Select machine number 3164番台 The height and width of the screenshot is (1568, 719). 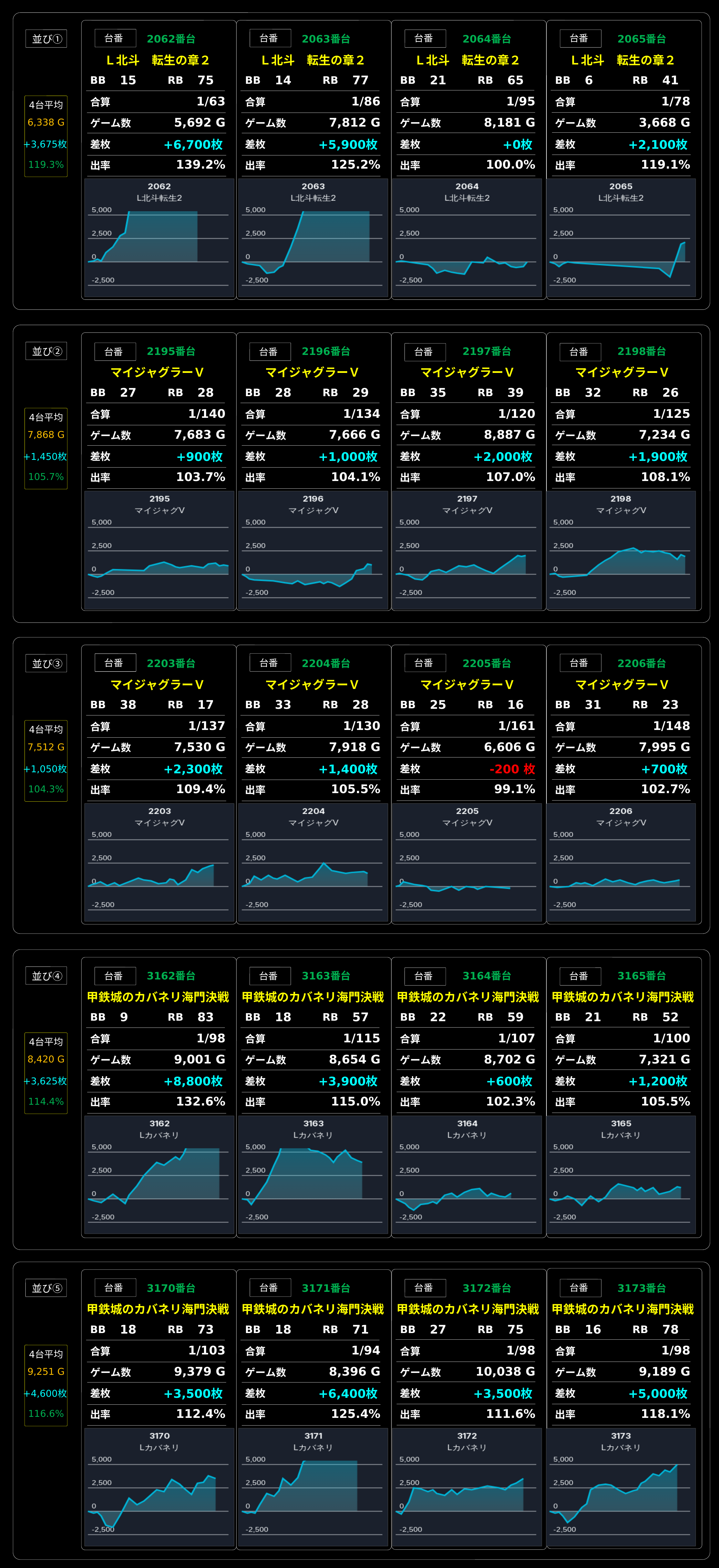click(486, 976)
